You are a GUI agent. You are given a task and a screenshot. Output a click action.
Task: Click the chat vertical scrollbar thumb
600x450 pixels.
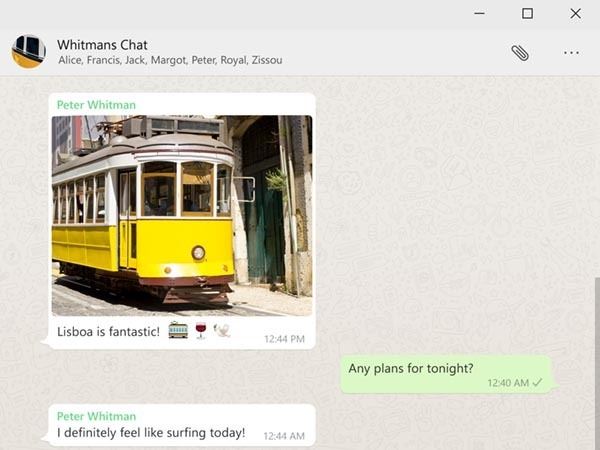[597, 364]
